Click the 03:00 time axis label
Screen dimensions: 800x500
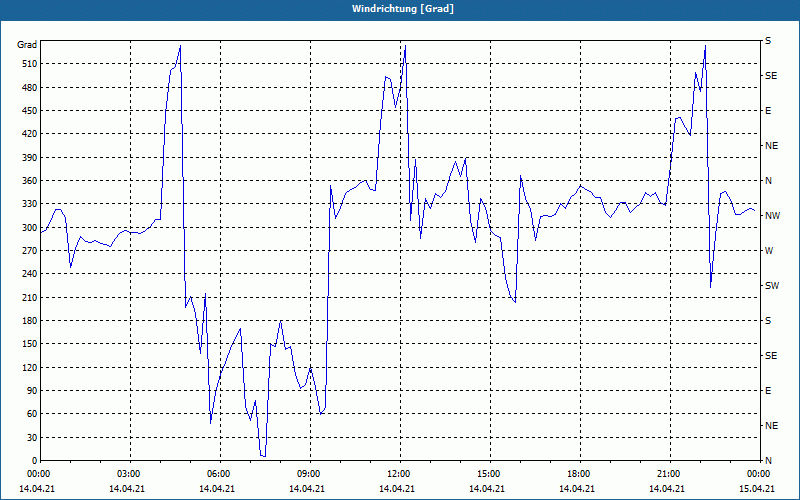click(x=130, y=474)
